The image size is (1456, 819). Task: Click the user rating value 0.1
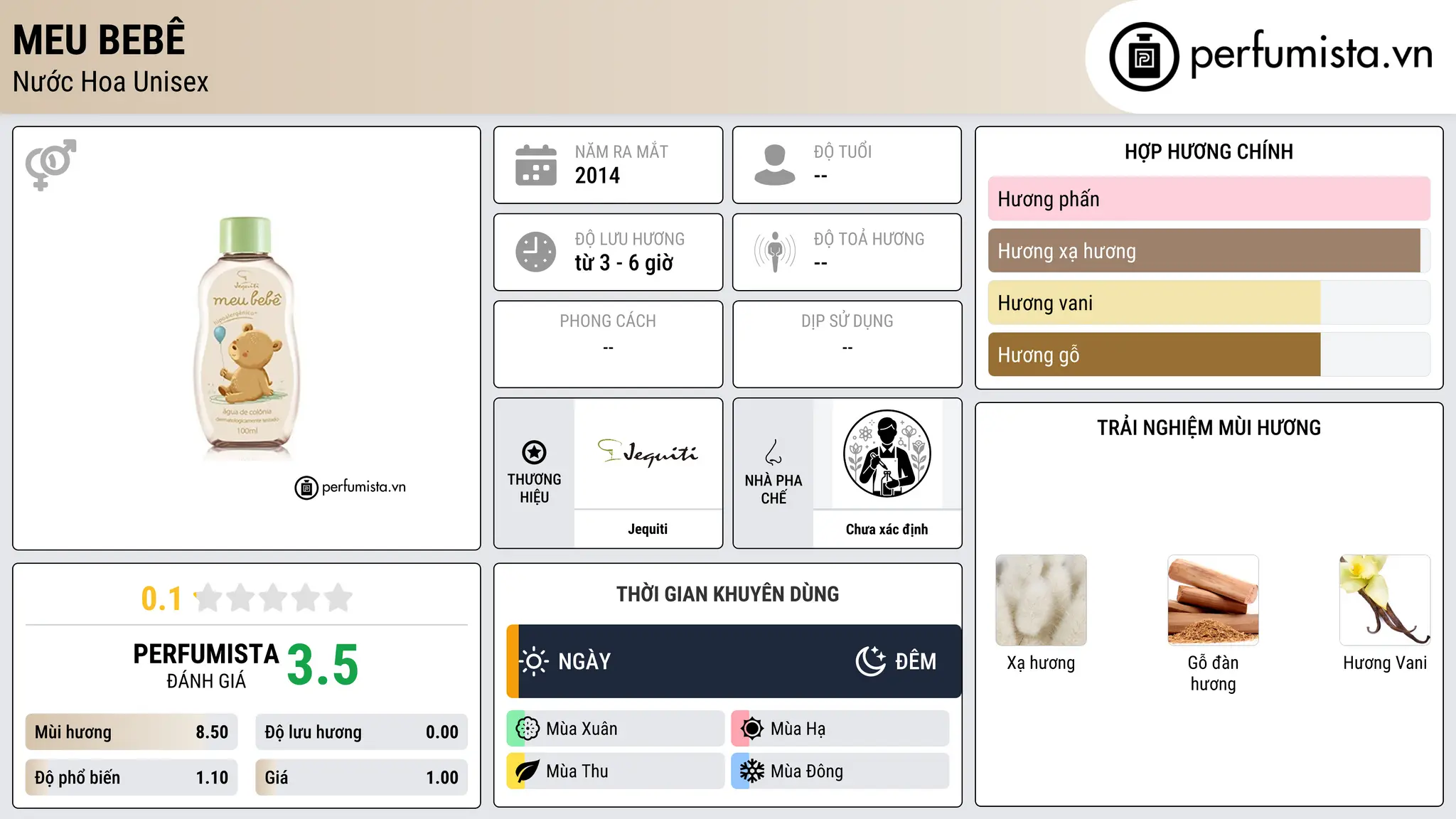pyautogui.click(x=161, y=599)
